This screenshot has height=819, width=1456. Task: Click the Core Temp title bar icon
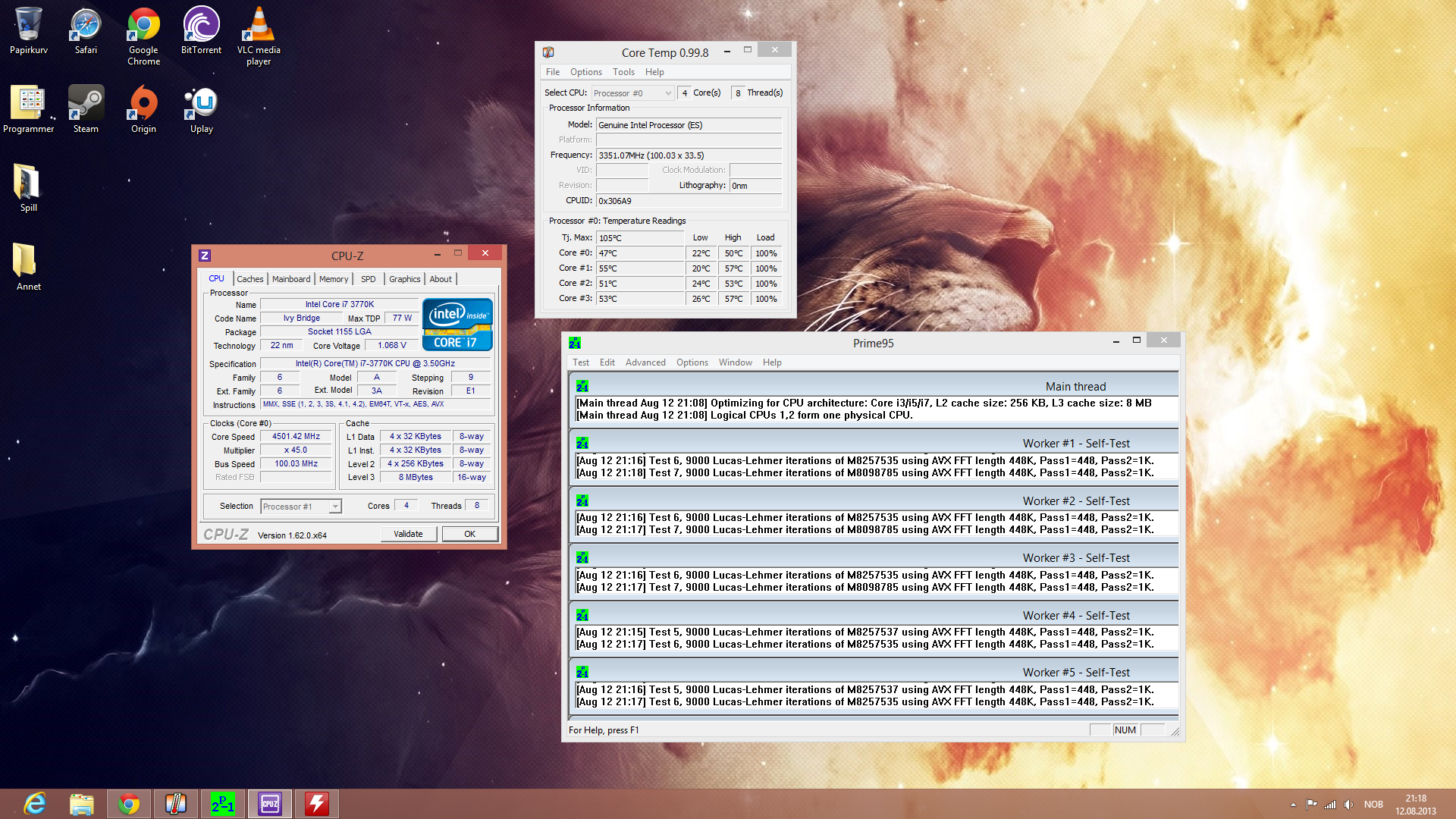pos(548,52)
